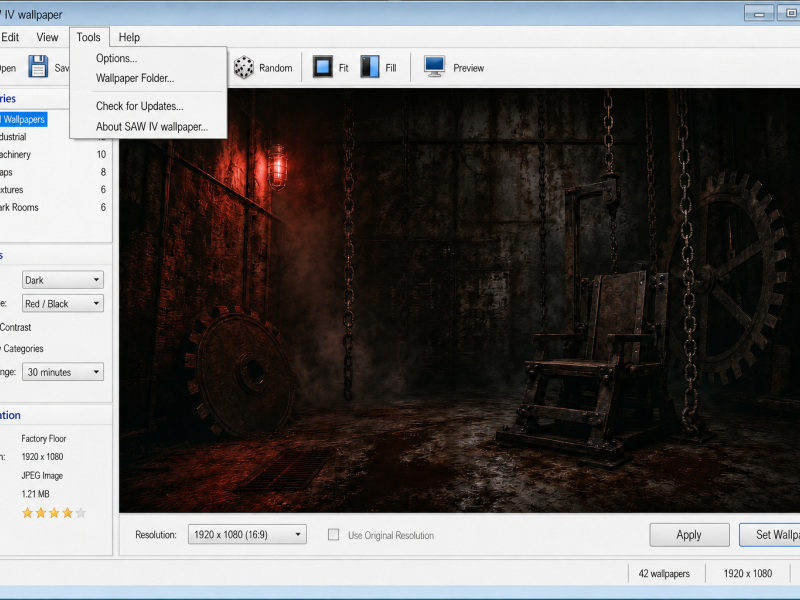Click the Contrast option label

tap(15, 327)
